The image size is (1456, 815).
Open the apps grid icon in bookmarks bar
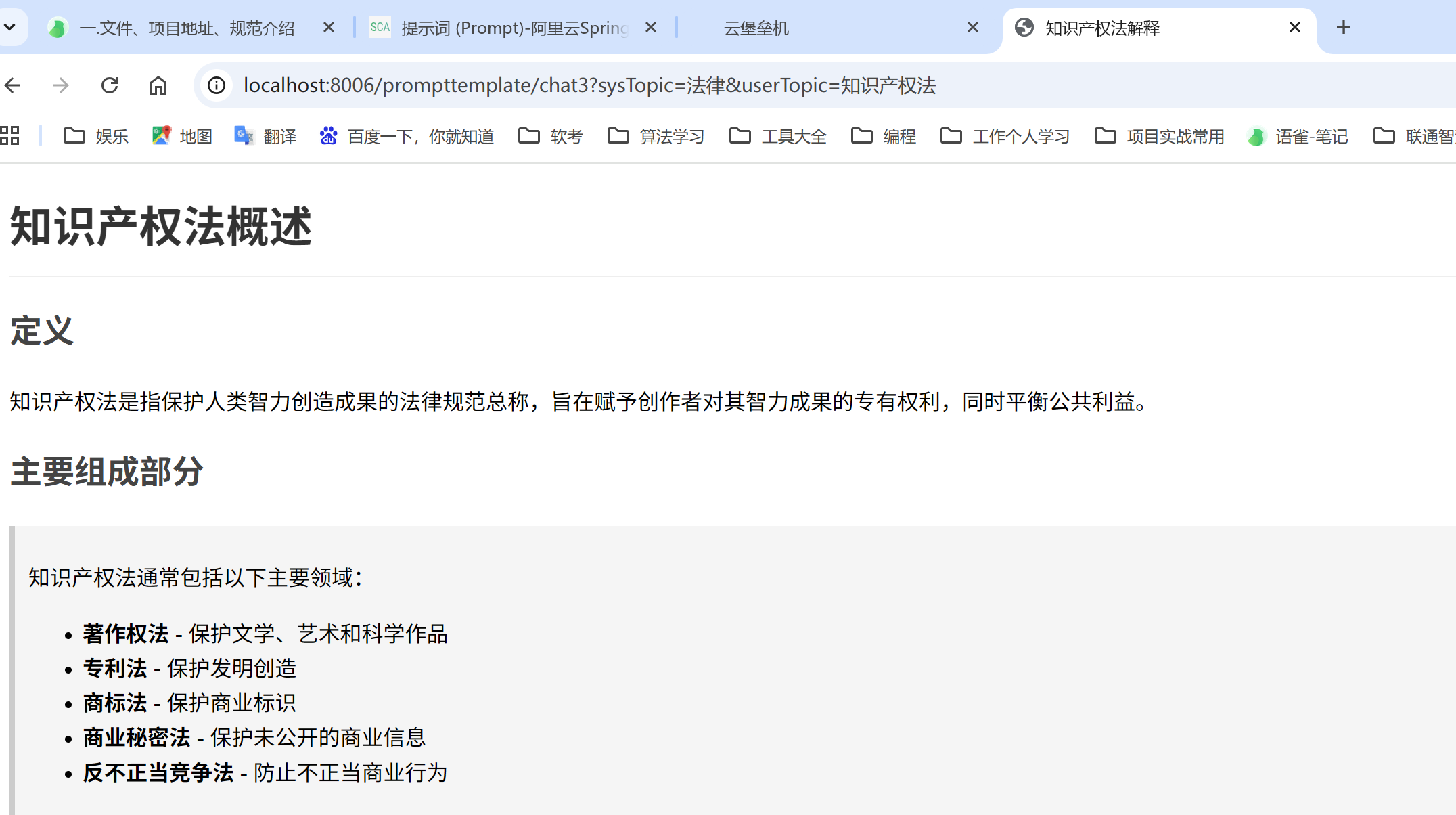pos(9,136)
